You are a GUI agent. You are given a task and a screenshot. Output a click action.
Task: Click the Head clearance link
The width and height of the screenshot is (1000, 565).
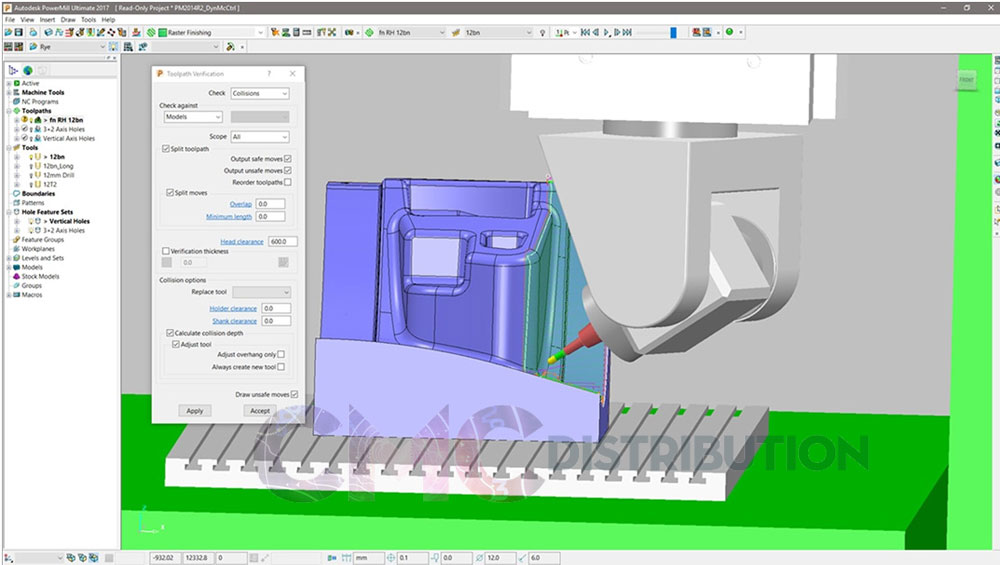tap(242, 241)
